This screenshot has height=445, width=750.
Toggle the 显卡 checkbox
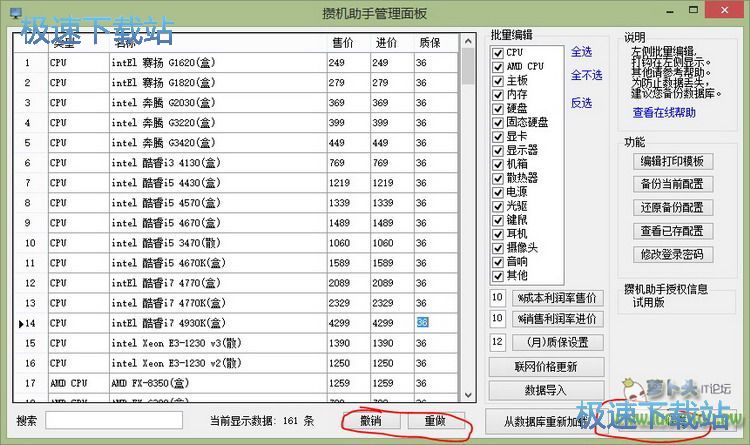[x=498, y=136]
